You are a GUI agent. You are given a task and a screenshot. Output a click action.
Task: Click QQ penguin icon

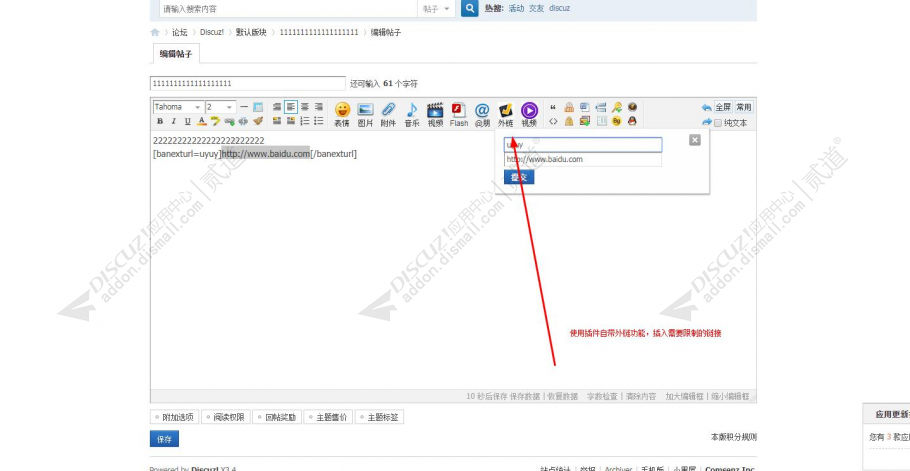click(x=632, y=121)
